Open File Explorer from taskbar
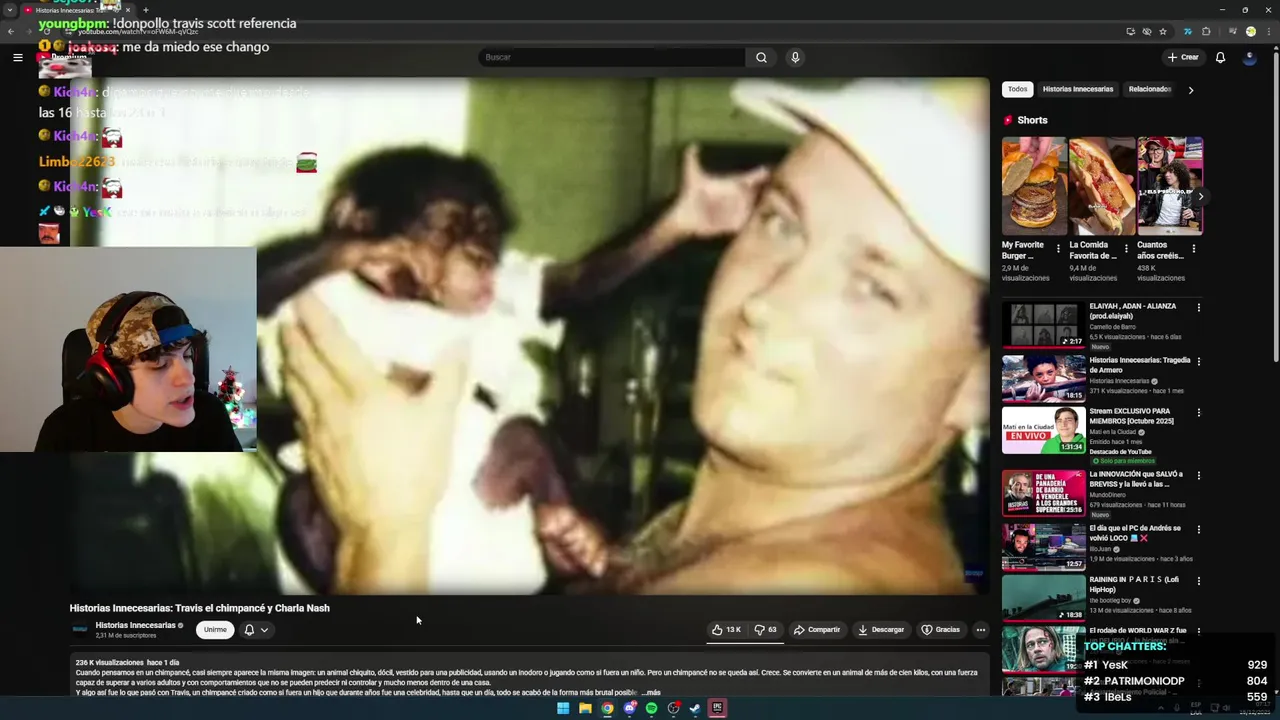Screen dimensions: 1280x720 (x=585, y=708)
